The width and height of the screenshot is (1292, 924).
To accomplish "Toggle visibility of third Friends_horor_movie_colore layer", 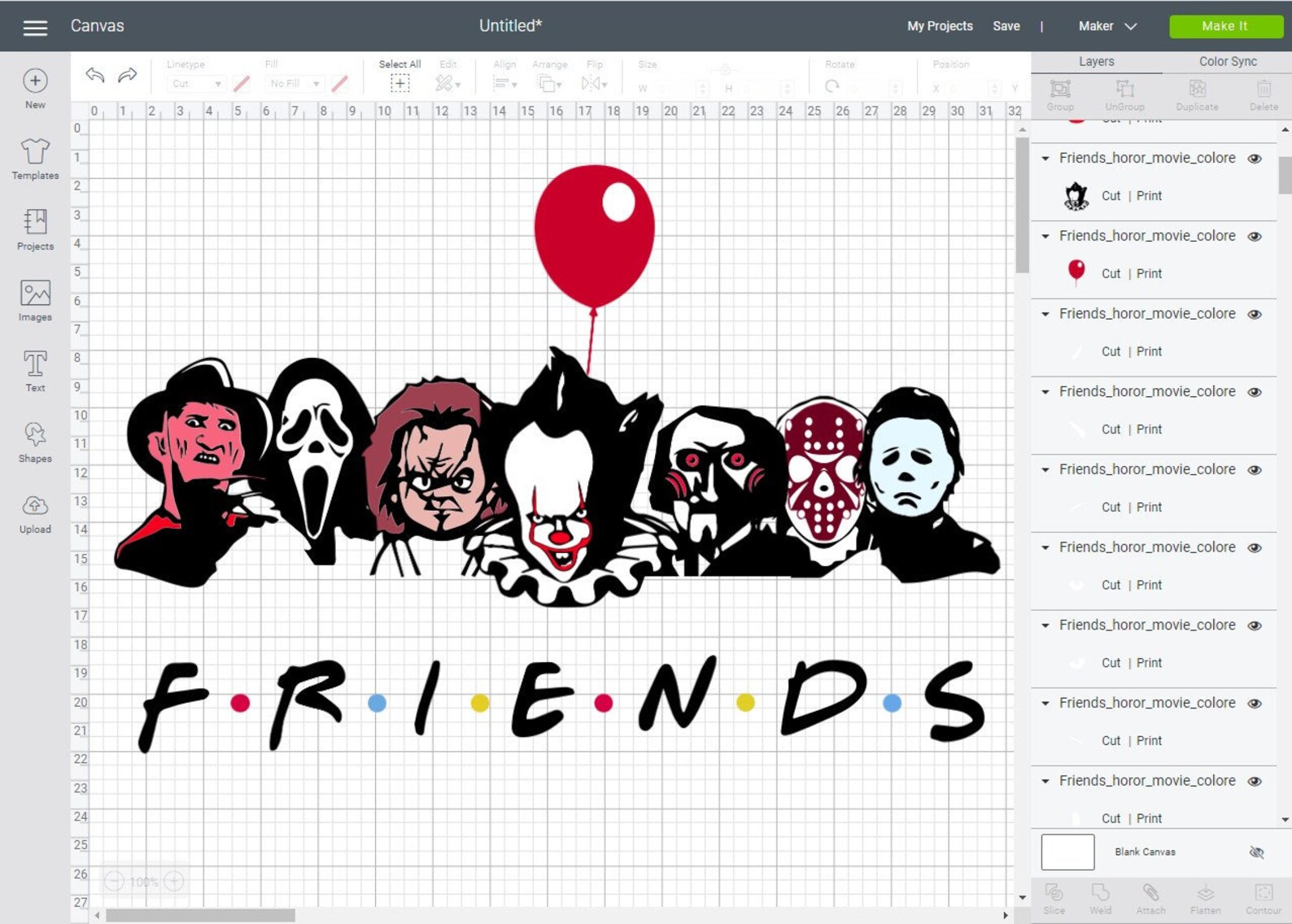I will coord(1255,315).
